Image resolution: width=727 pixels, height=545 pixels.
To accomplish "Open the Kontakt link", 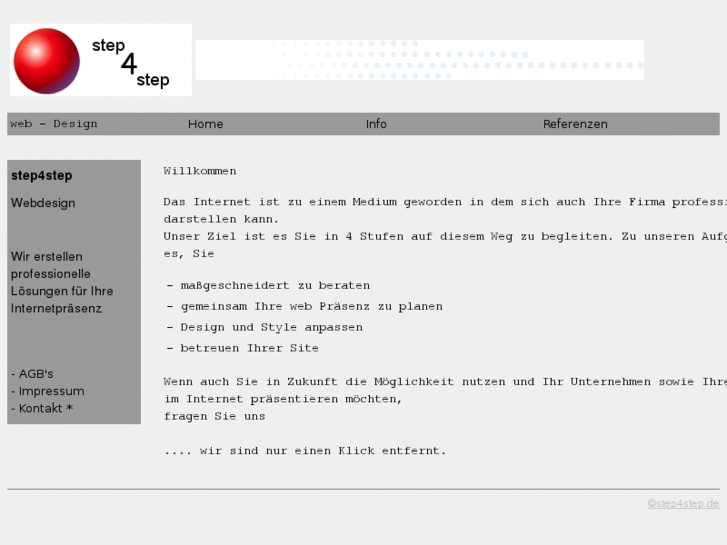I will 42,409.
